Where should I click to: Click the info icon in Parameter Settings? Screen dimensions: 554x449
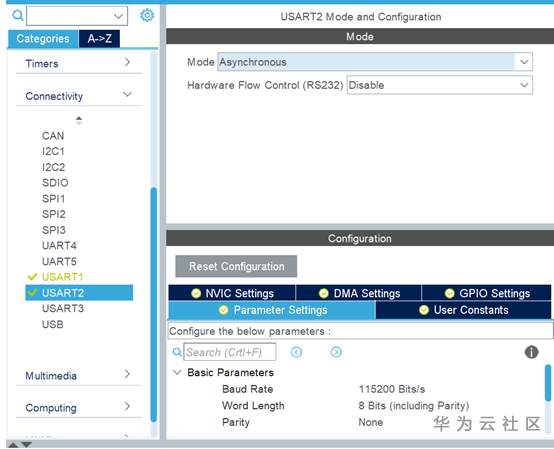pos(531,352)
